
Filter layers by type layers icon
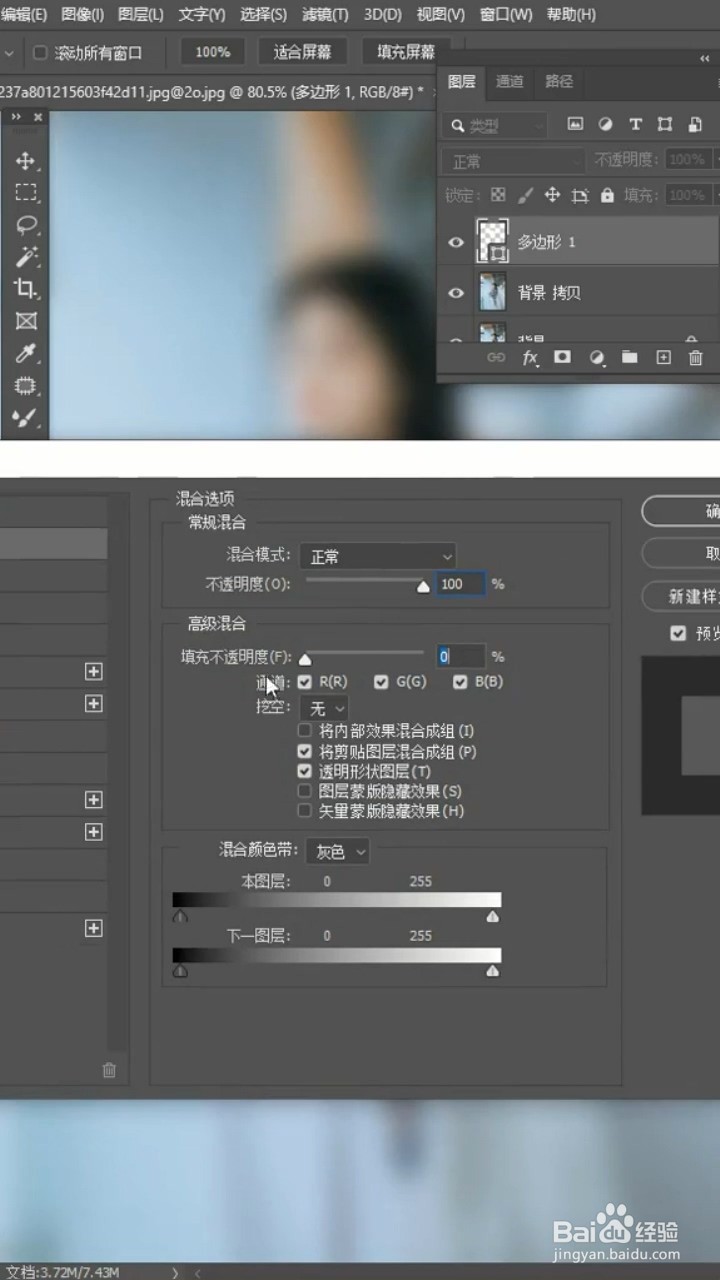point(635,125)
